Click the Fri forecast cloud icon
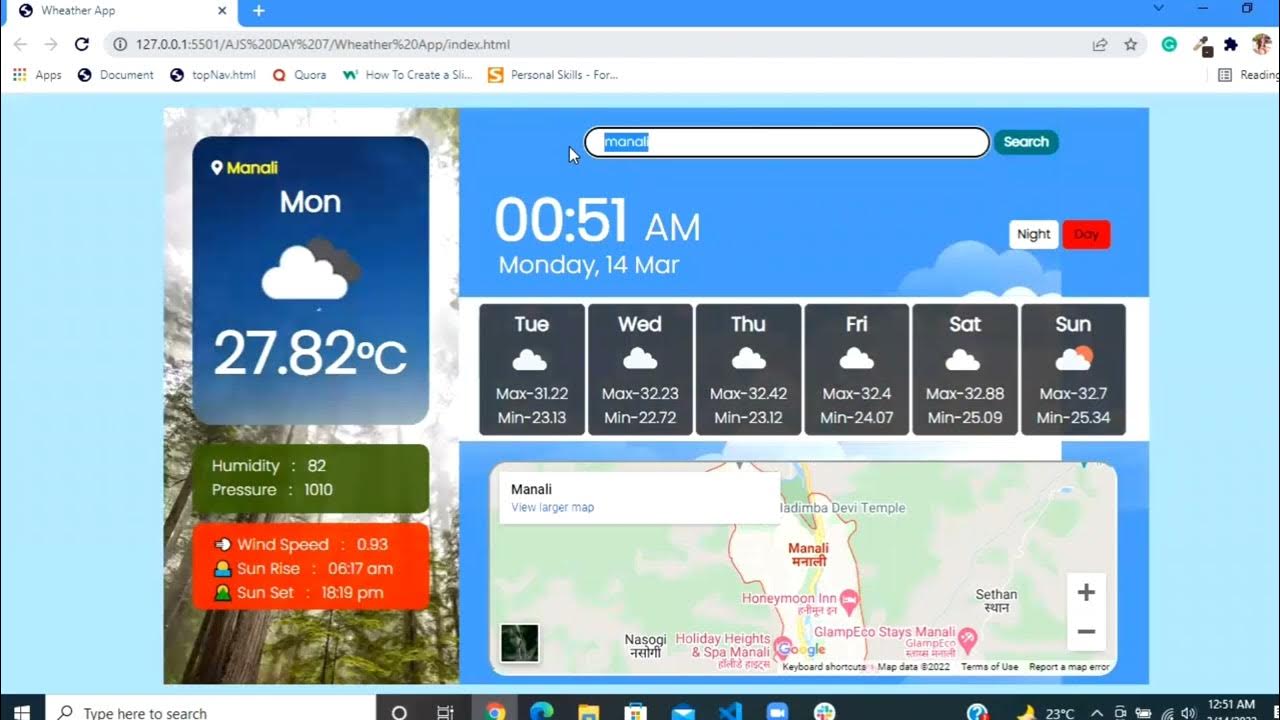Screen dimensions: 1280x720 (856, 359)
